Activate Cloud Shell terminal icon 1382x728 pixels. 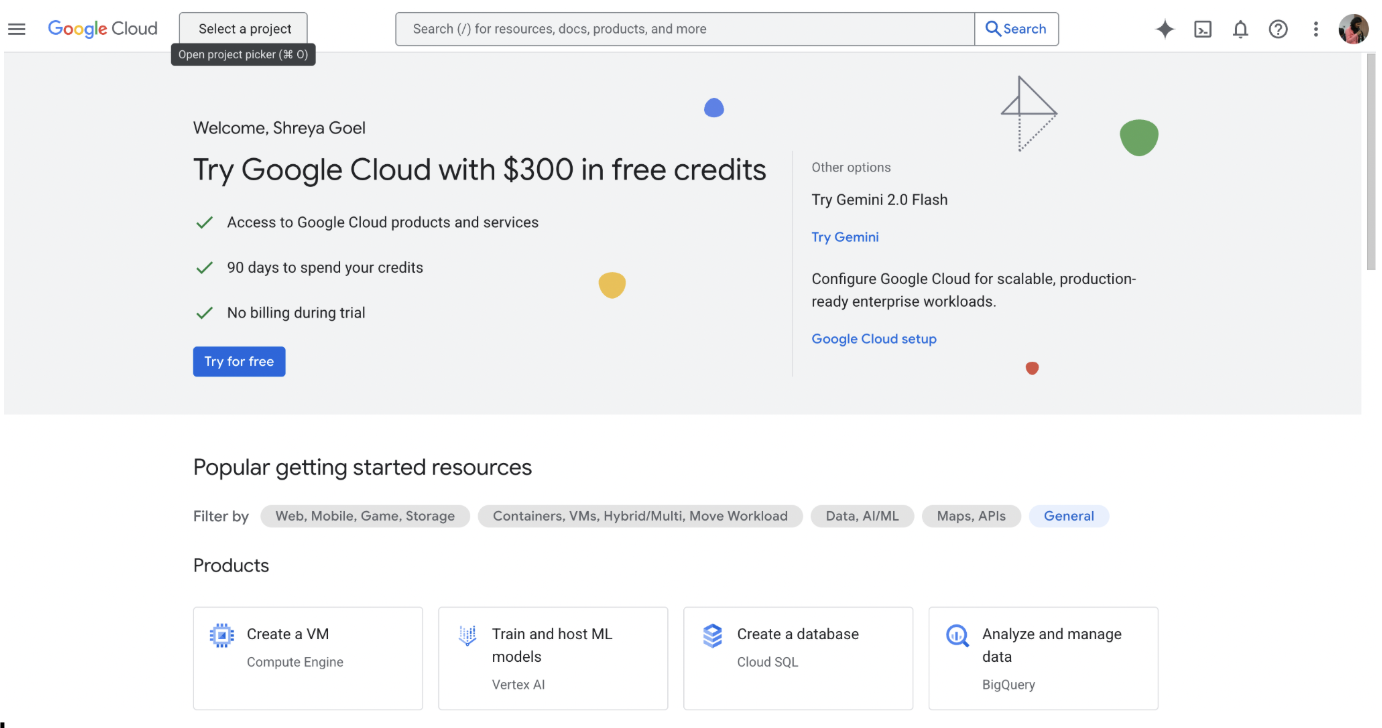click(x=1203, y=29)
